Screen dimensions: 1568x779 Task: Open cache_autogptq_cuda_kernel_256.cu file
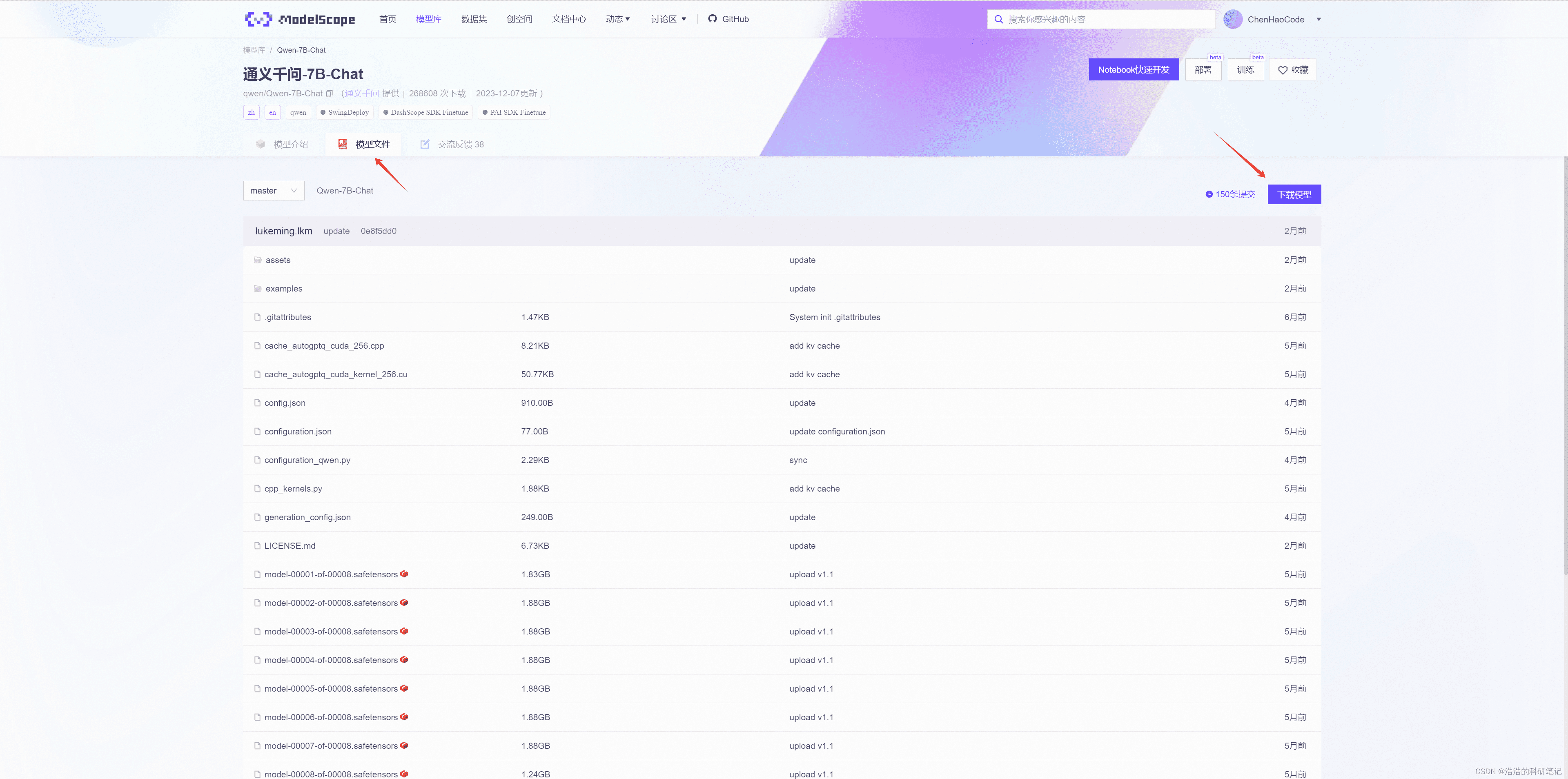point(335,374)
